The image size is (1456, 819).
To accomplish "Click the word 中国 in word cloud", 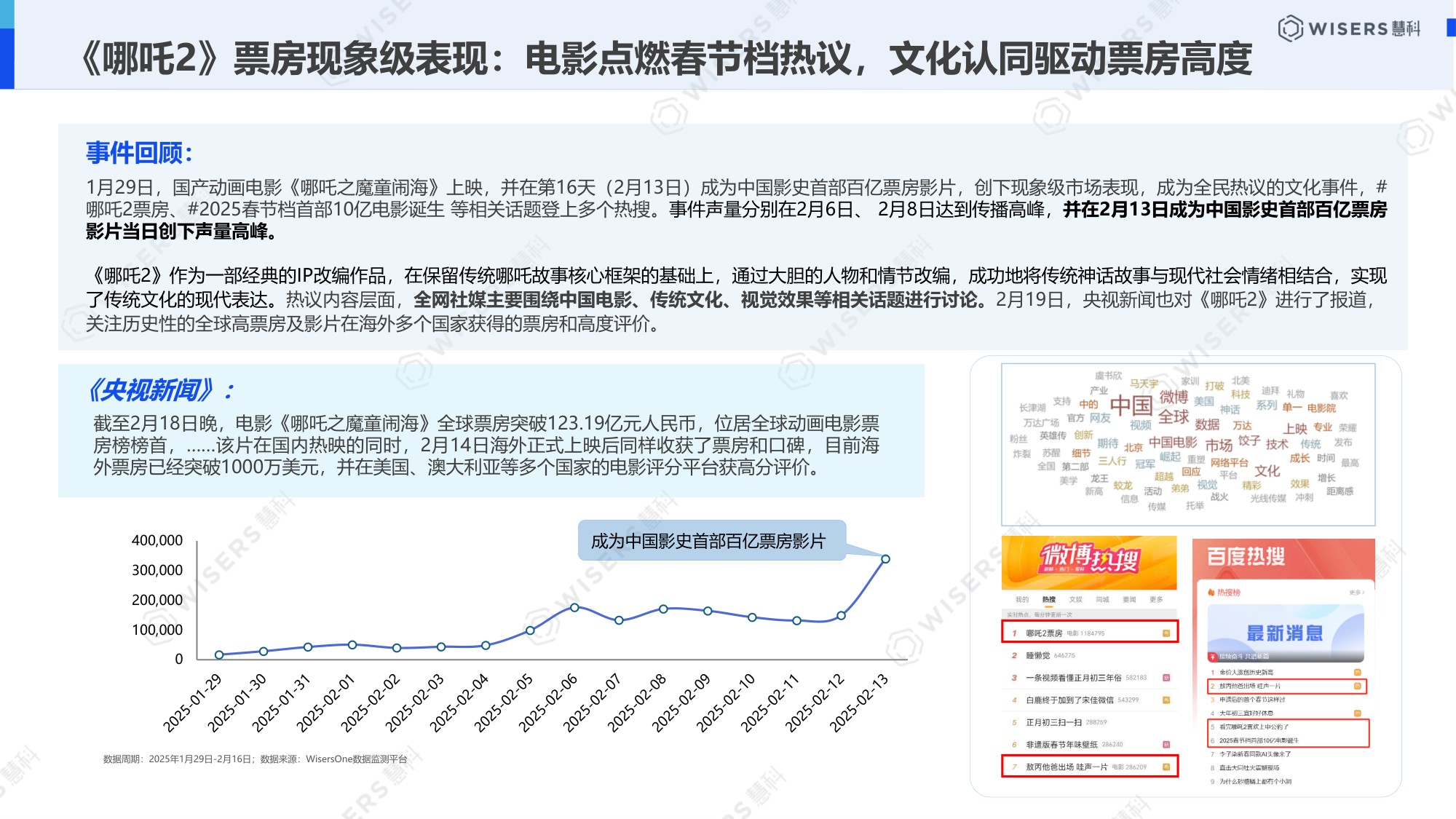I will click(x=1131, y=405).
